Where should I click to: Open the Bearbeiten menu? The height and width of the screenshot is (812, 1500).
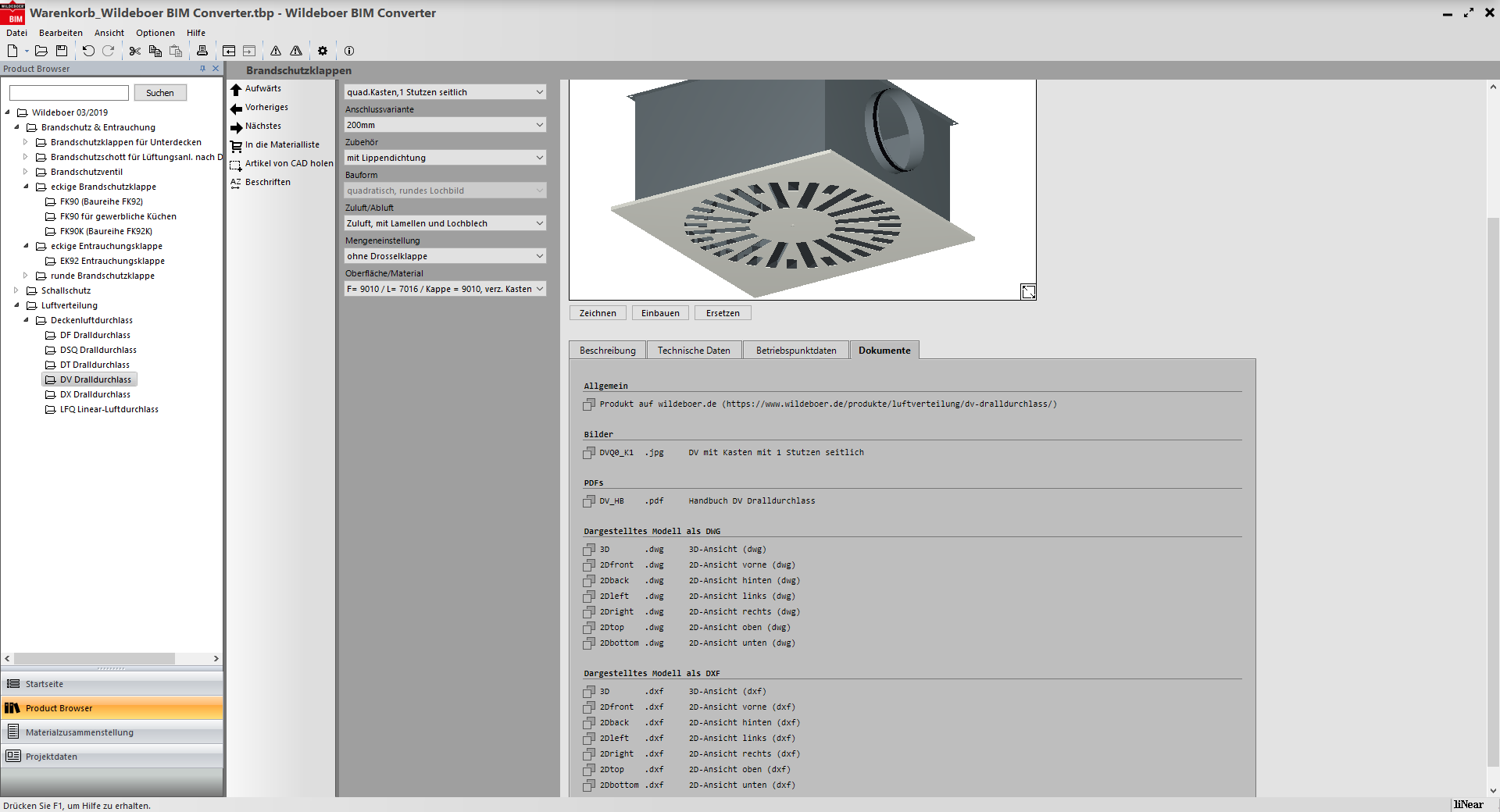[x=61, y=33]
